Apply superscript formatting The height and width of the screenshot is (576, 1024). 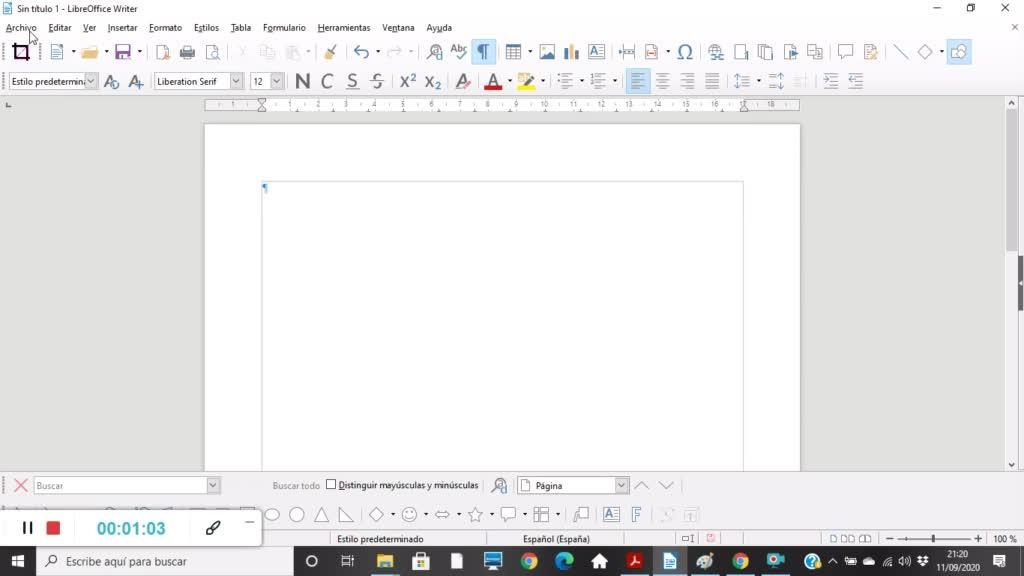click(408, 81)
